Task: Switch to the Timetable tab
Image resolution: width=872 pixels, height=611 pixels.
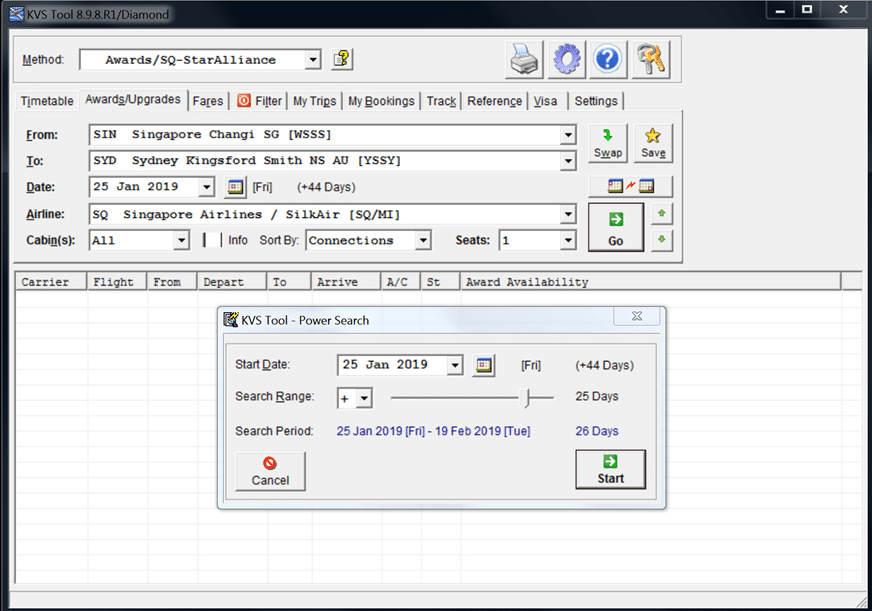Action: click(x=47, y=101)
